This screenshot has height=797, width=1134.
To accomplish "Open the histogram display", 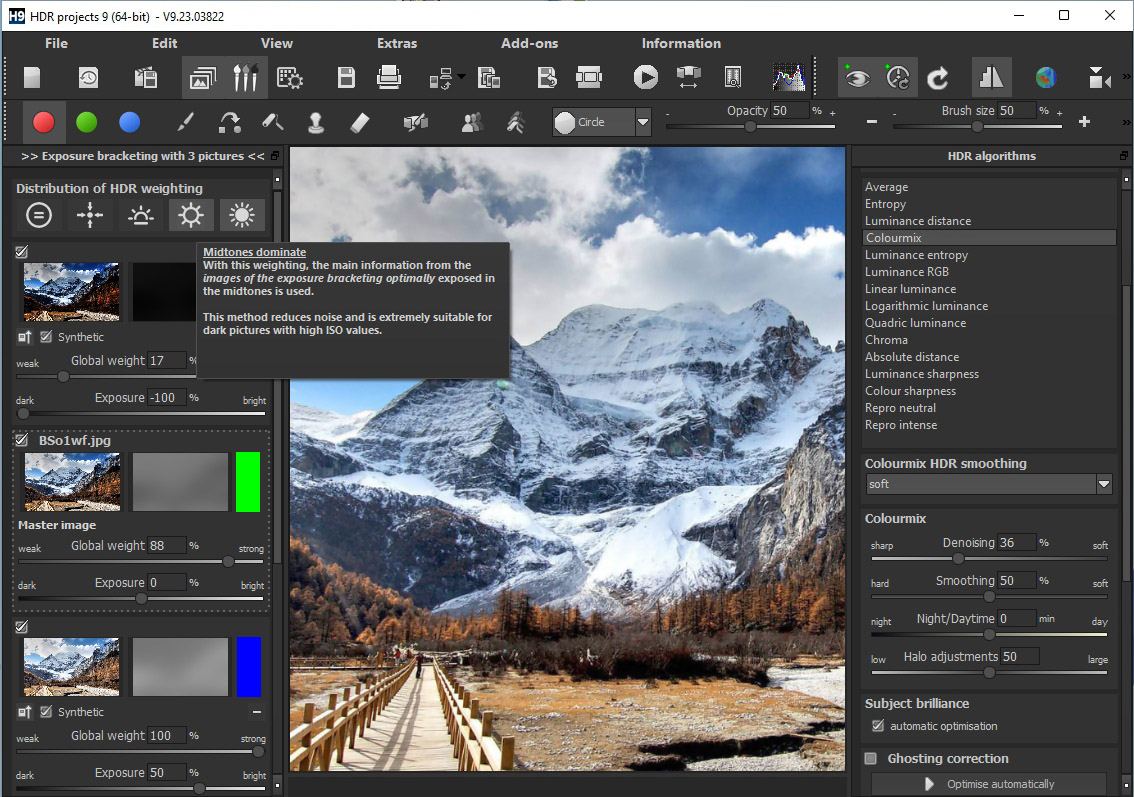I will click(x=788, y=77).
